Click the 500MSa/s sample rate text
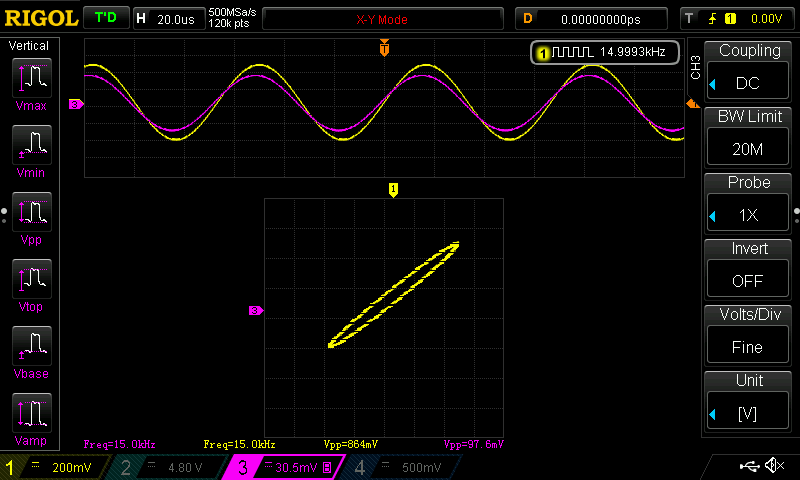The image size is (800, 480). pos(232,13)
